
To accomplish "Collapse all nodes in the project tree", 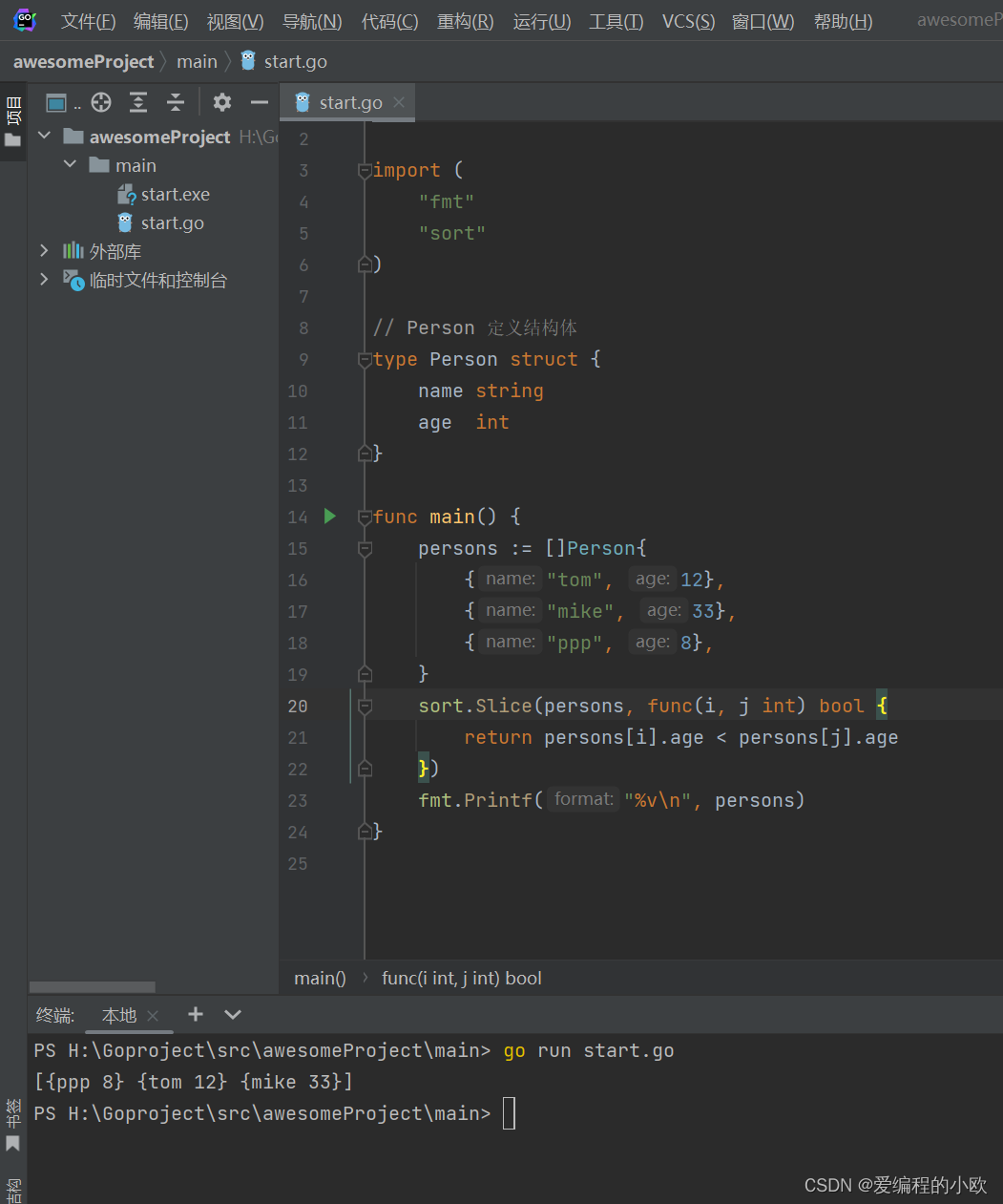I will click(175, 102).
